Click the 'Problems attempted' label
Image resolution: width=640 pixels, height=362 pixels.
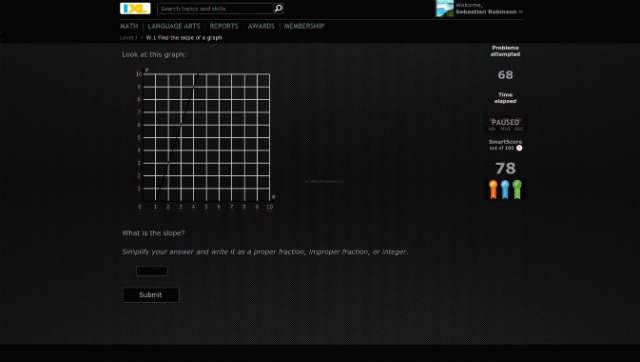505,51
